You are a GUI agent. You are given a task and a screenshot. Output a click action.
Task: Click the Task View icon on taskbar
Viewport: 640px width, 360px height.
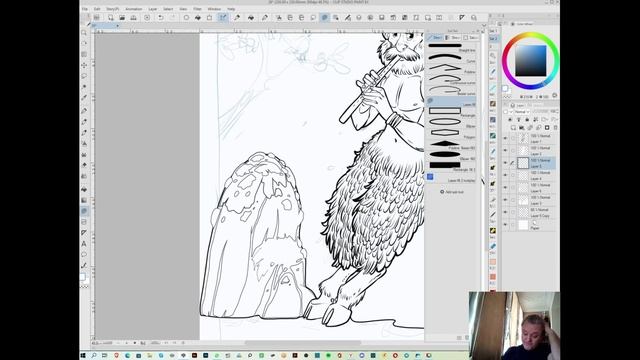pyautogui.click(x=105, y=356)
